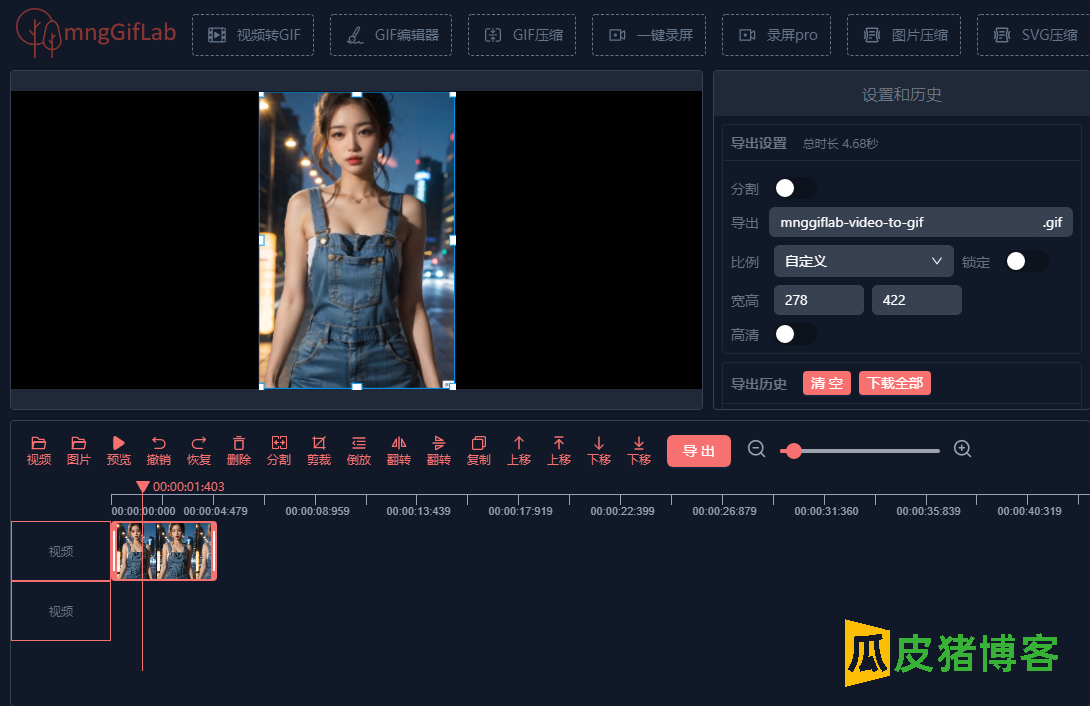Turn on the 高清 HD toggle
This screenshot has height=706, width=1090.
796,334
